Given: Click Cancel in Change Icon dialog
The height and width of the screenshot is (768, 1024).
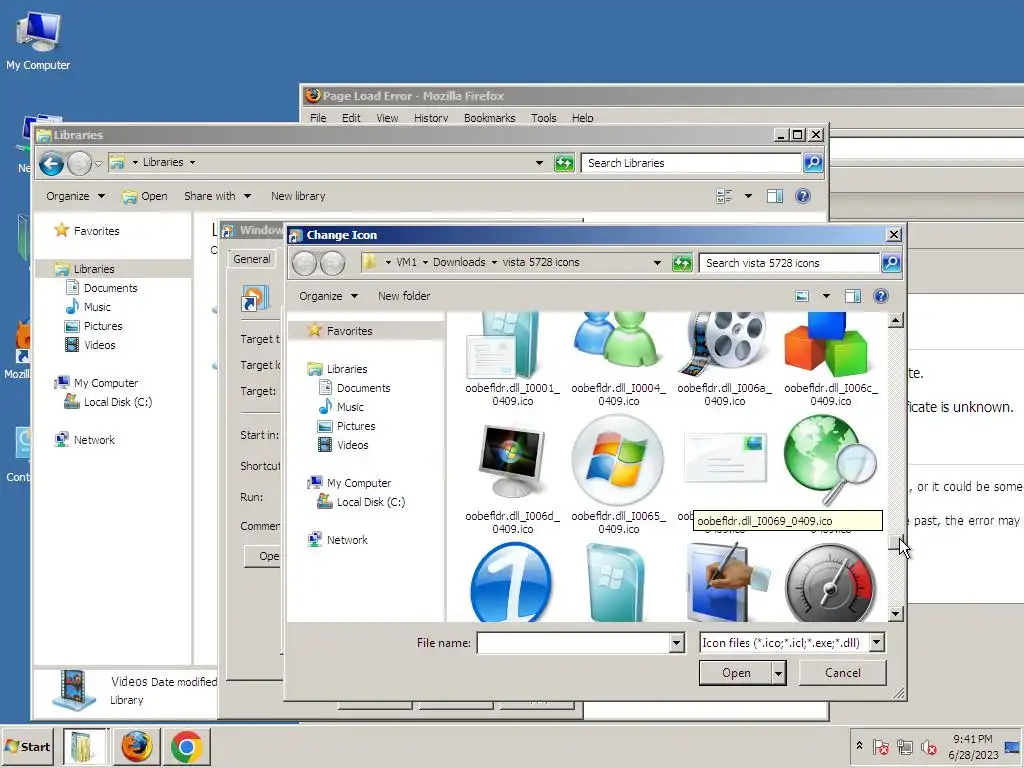Looking at the screenshot, I should point(842,673).
